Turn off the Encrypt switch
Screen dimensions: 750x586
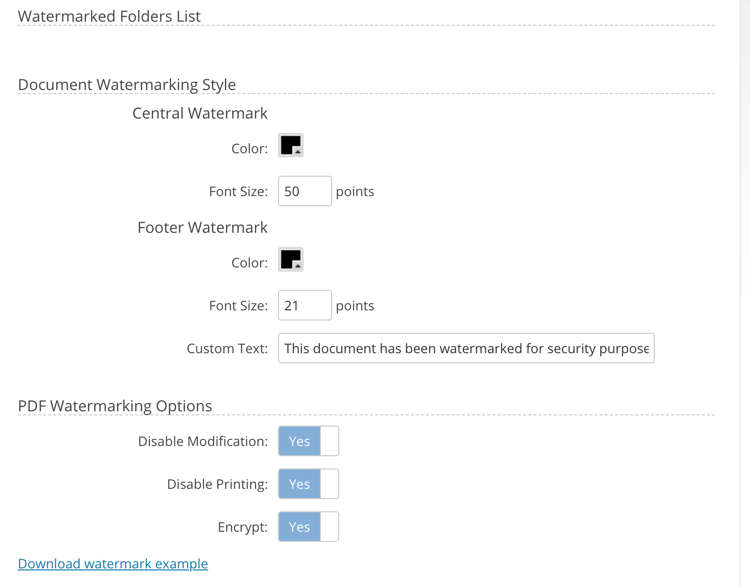coord(308,527)
